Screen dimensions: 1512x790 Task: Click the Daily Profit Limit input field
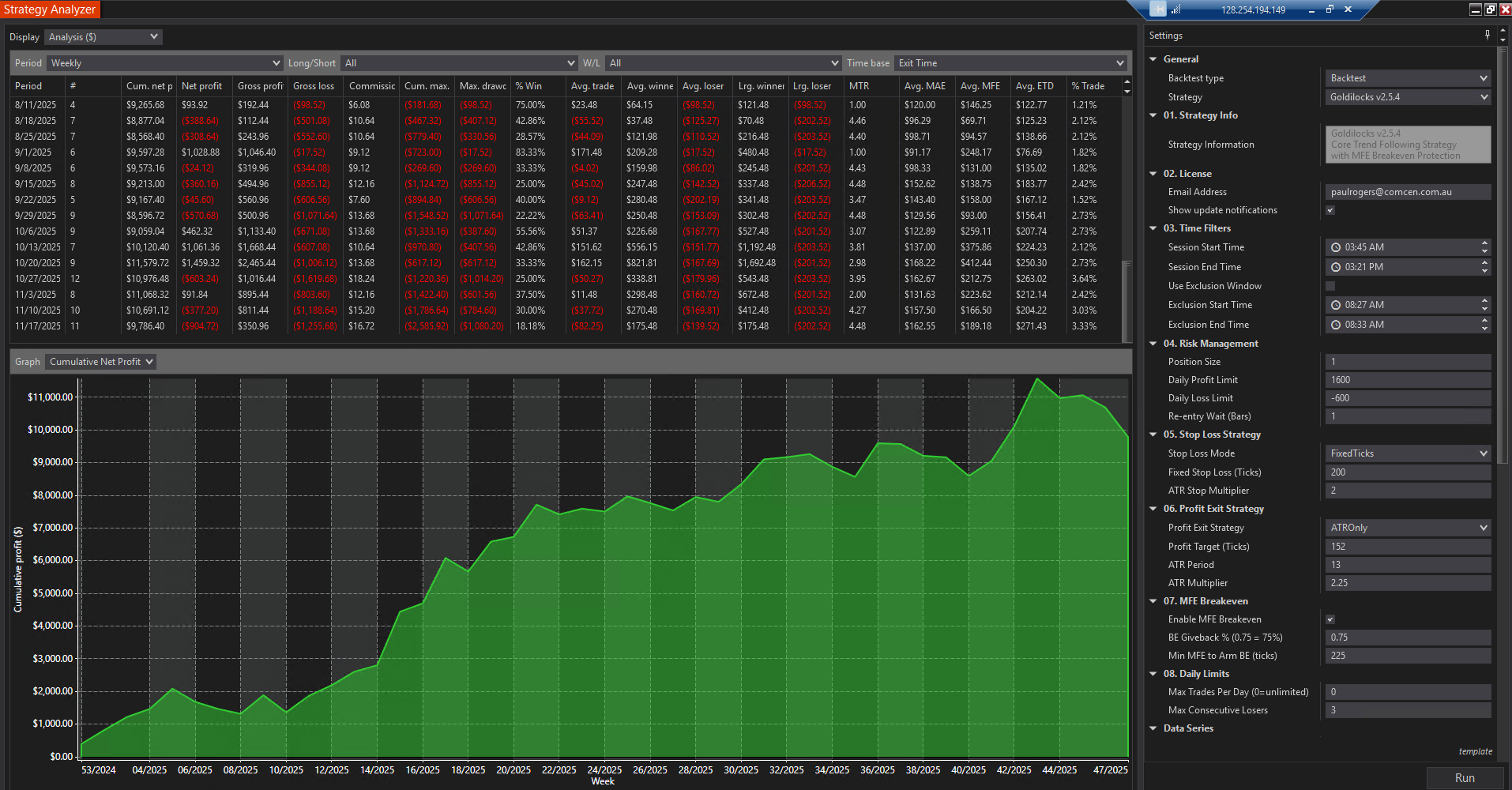[x=1408, y=380]
